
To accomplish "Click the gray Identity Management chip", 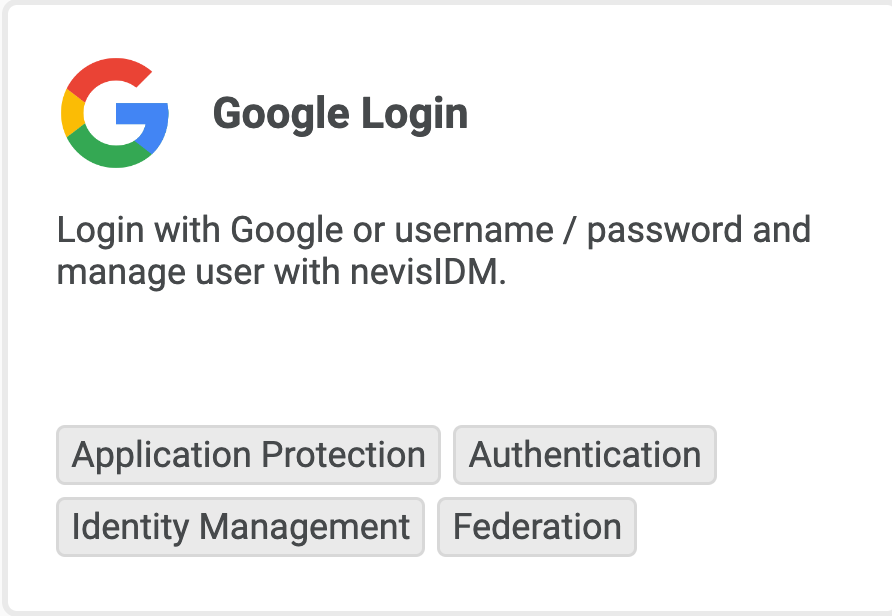I will (241, 527).
